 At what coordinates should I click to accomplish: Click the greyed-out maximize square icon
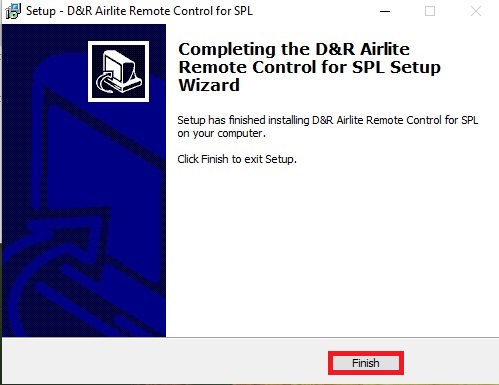(430, 11)
